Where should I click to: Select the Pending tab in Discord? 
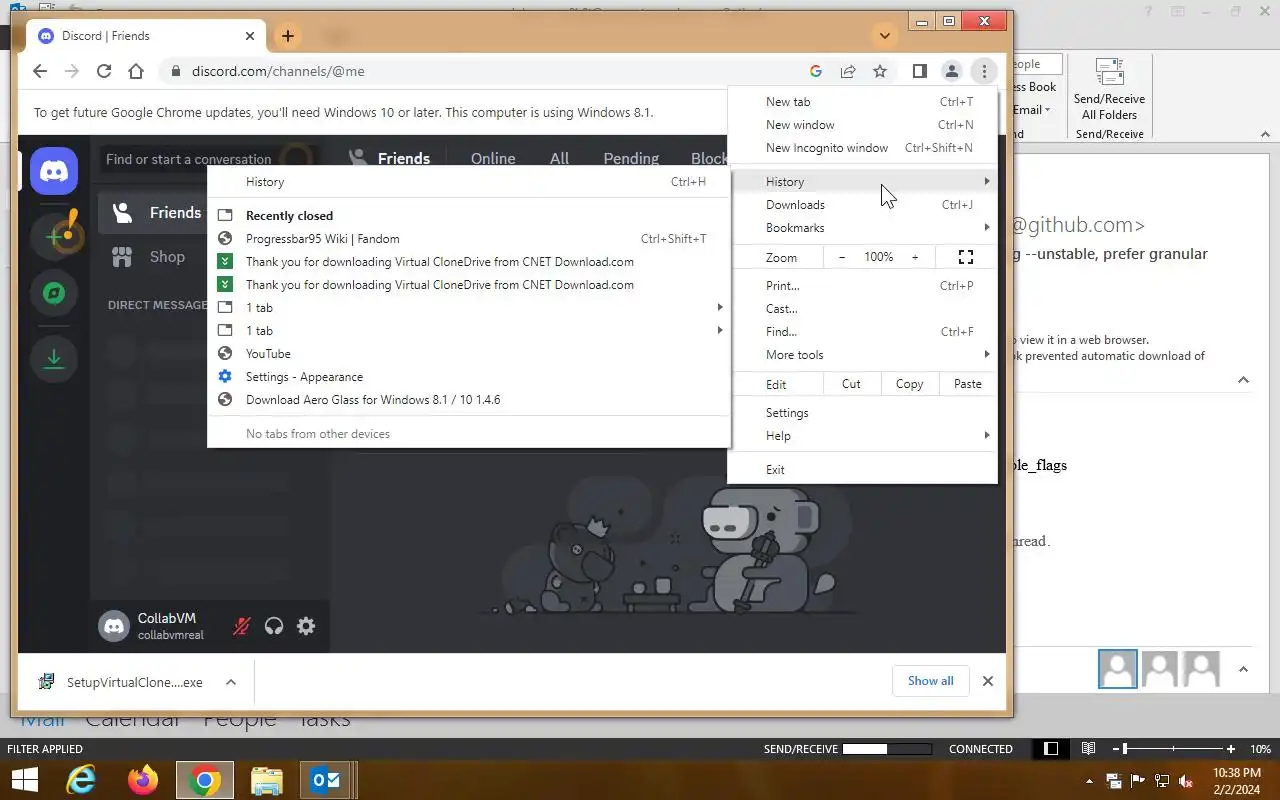coord(631,159)
